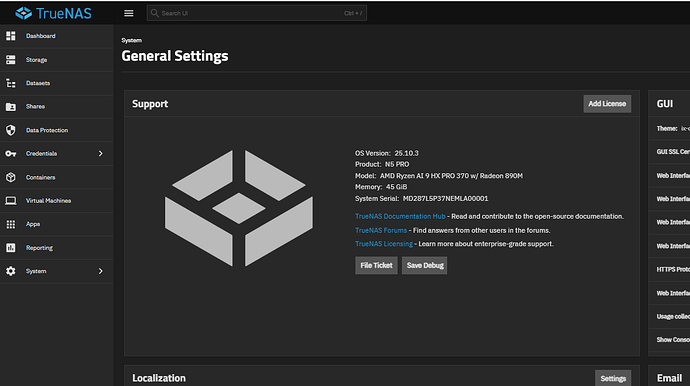
Task: Click the General Settings page title
Action: coord(175,56)
